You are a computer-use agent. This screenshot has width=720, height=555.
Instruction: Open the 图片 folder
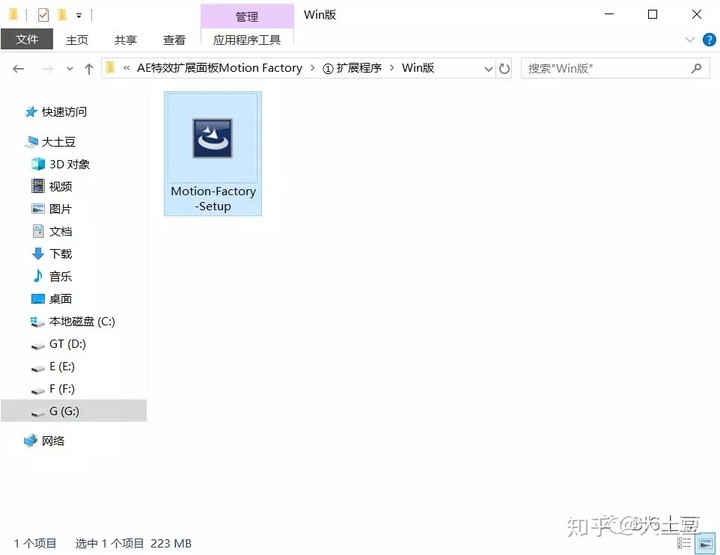click(x=61, y=209)
